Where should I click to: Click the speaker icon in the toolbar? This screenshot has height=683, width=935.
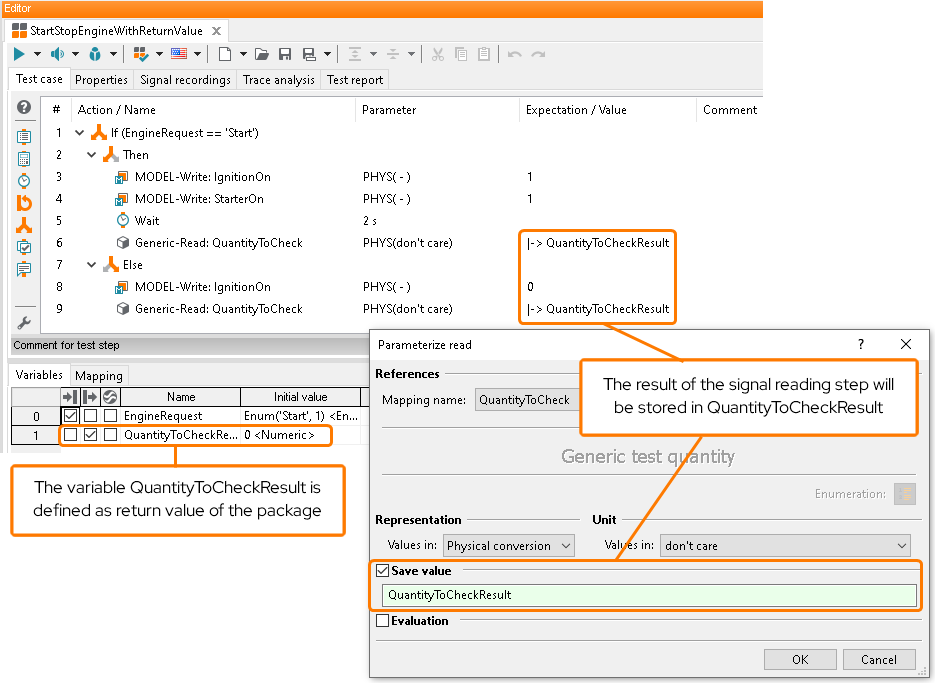(x=57, y=54)
